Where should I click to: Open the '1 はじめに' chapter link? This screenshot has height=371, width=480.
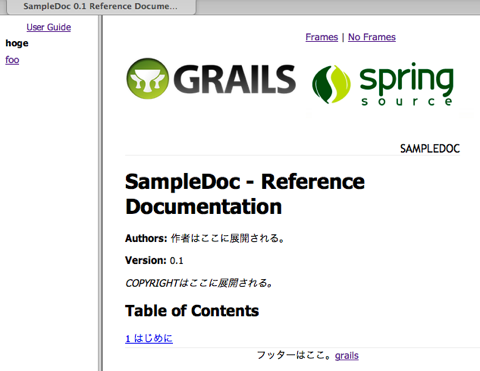(149, 338)
